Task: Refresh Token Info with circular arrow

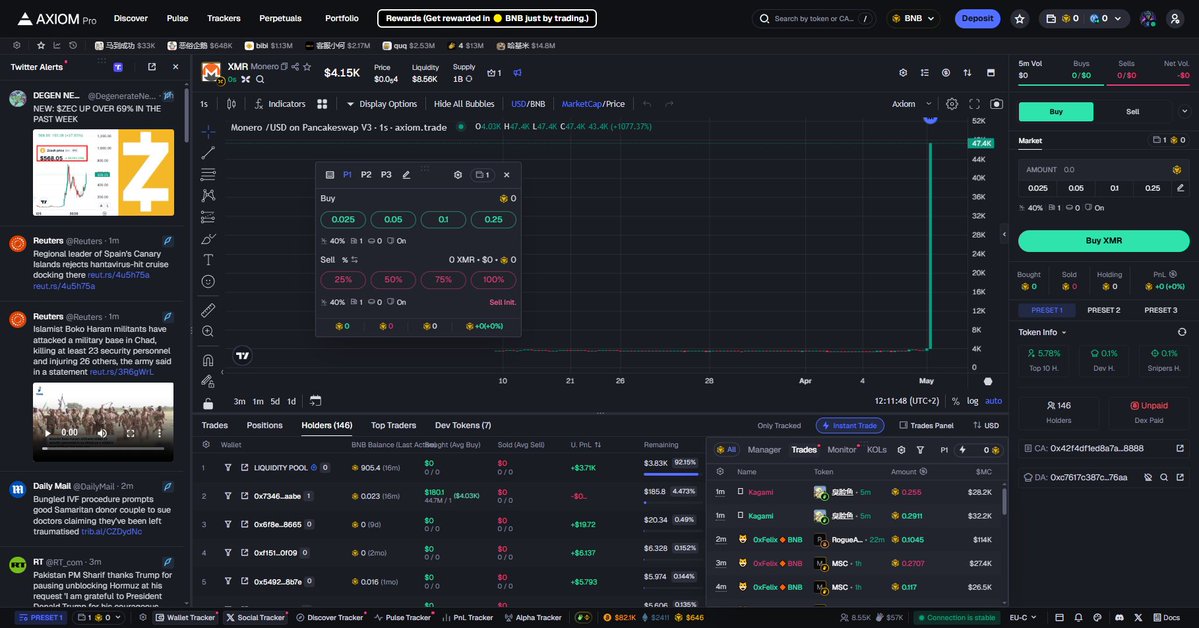Action: [1181, 332]
